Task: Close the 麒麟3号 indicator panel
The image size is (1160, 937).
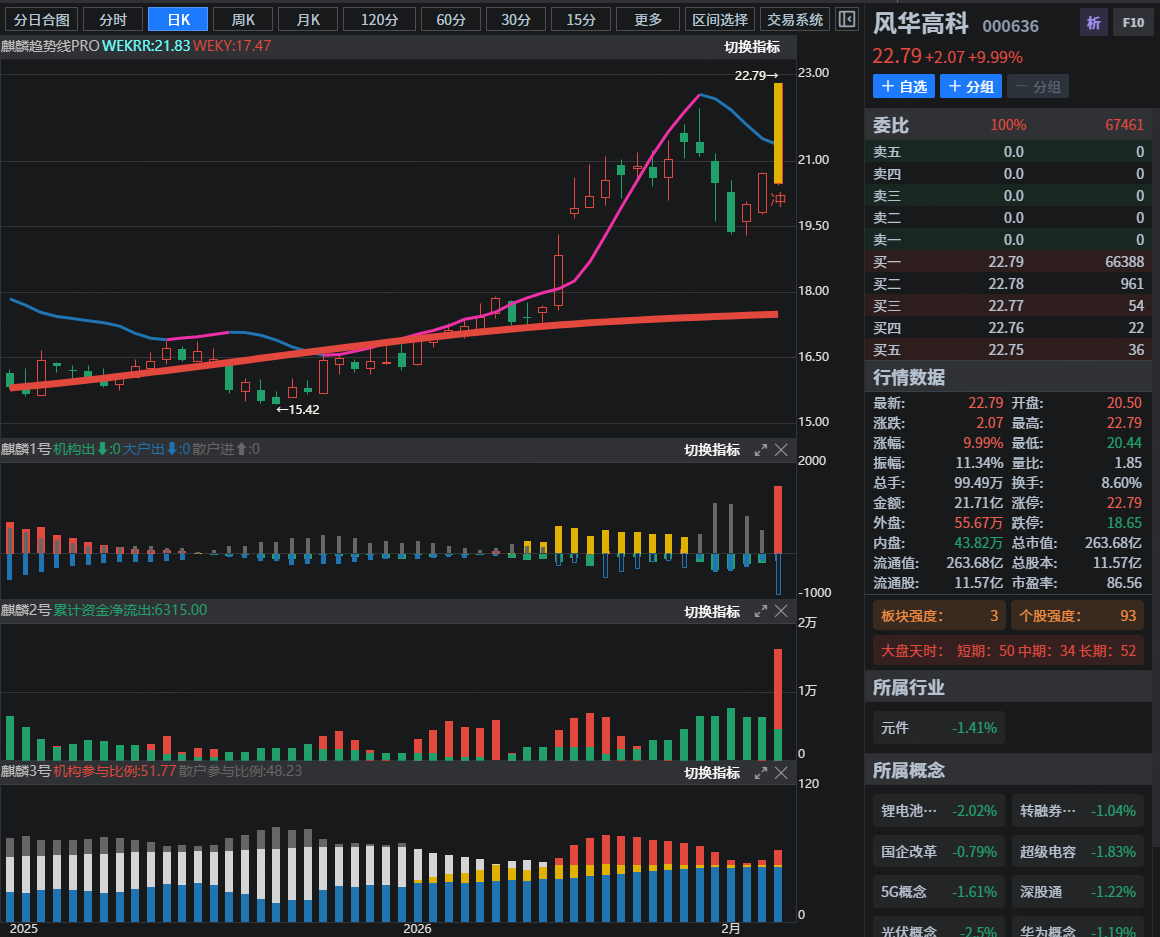Action: tap(782, 772)
